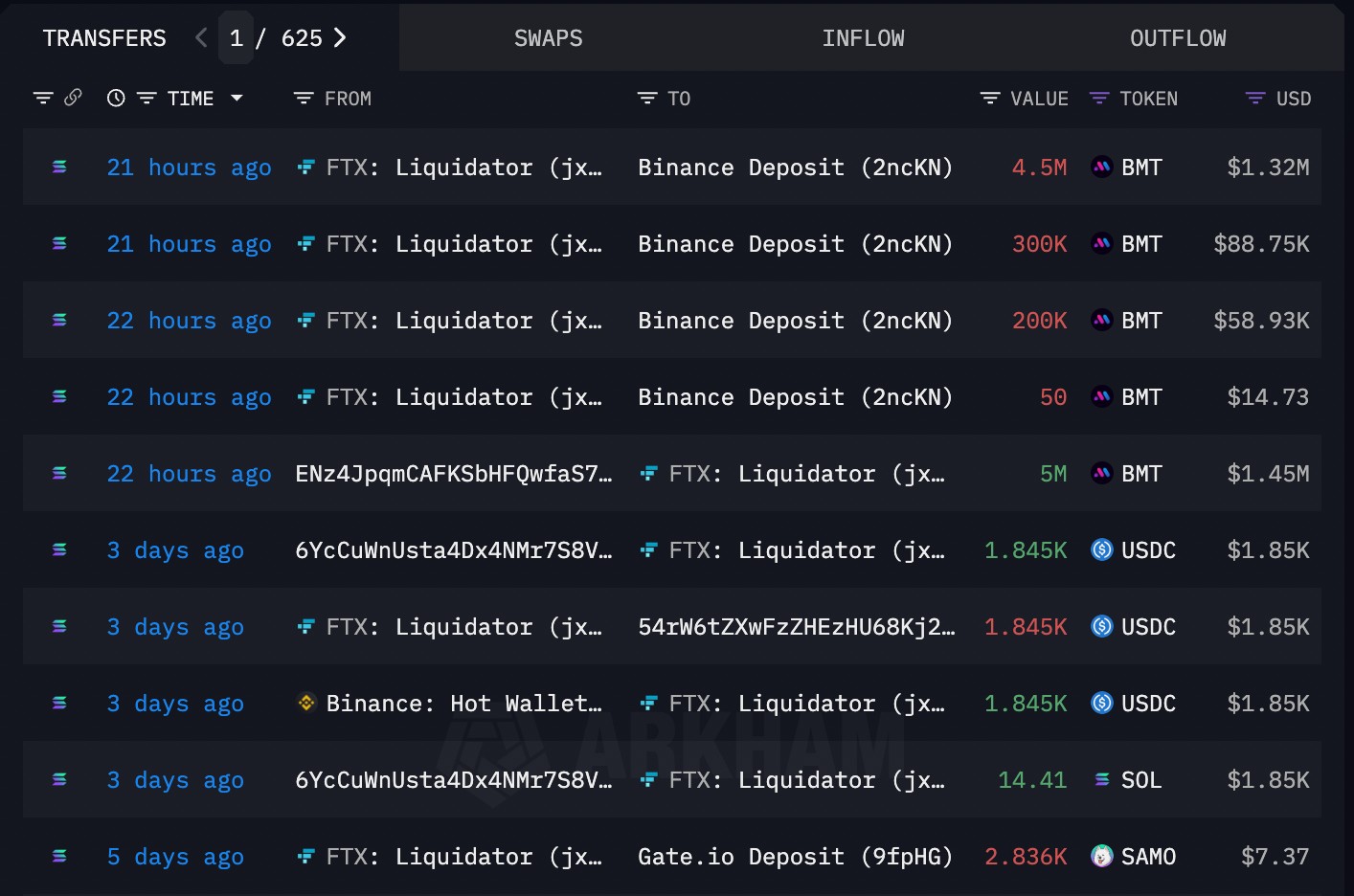
Task: Open recipient address 54rW6tZXwFzZHEzHU68Kj2…
Action: 797,627
